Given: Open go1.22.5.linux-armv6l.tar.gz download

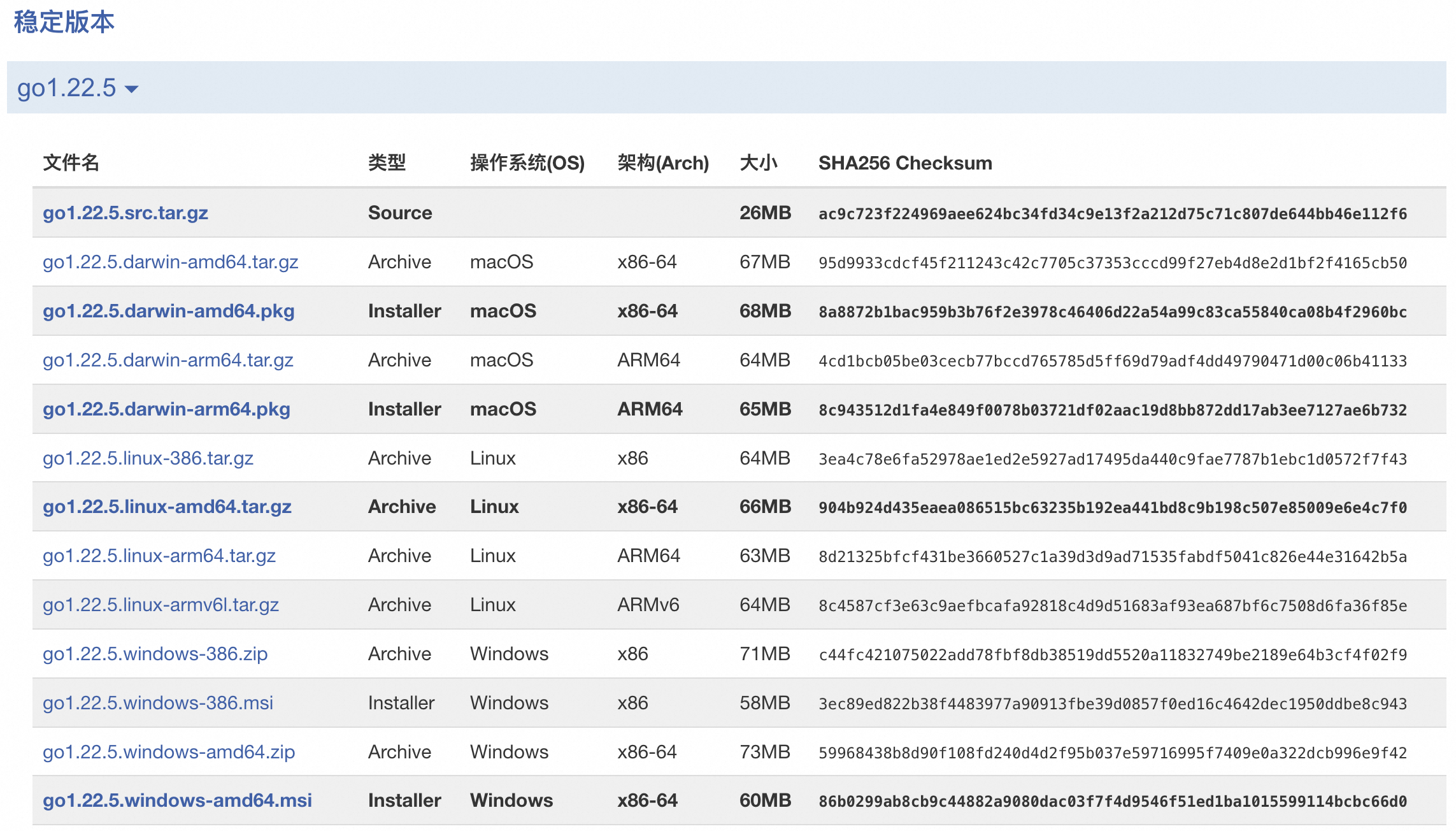Looking at the screenshot, I should (161, 605).
